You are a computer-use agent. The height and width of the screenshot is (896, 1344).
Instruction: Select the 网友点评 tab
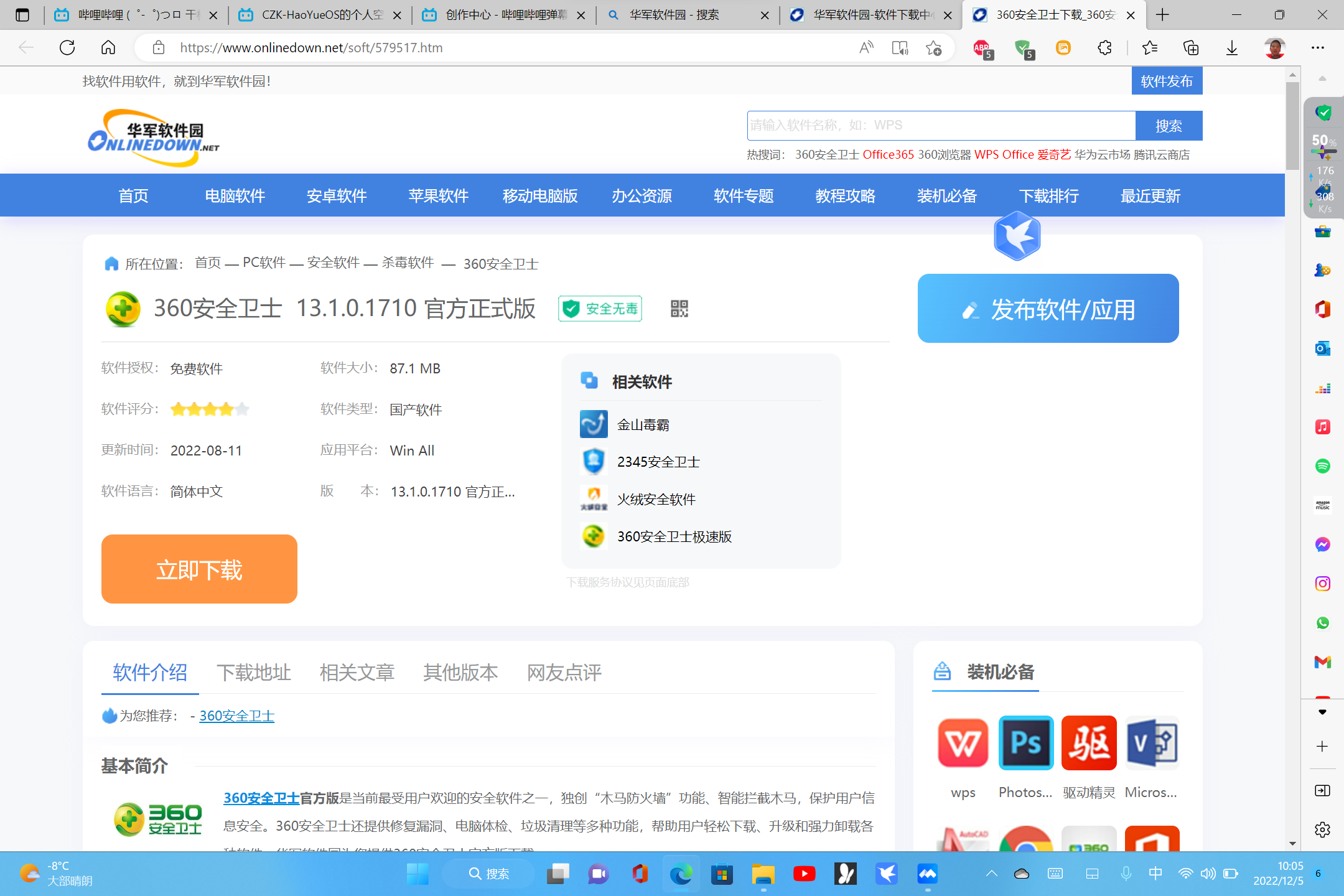[564, 673]
